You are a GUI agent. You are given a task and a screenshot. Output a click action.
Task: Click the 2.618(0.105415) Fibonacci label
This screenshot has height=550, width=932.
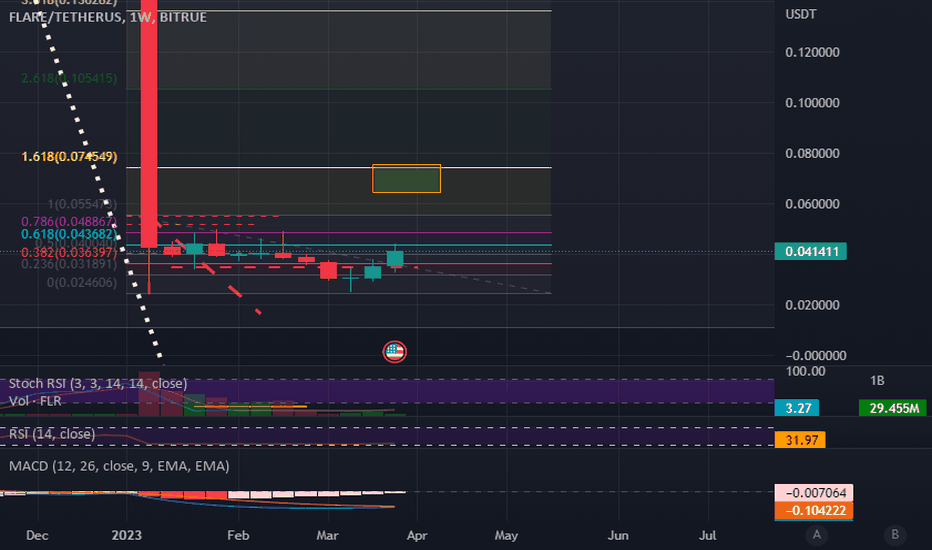pyautogui.click(x=69, y=78)
